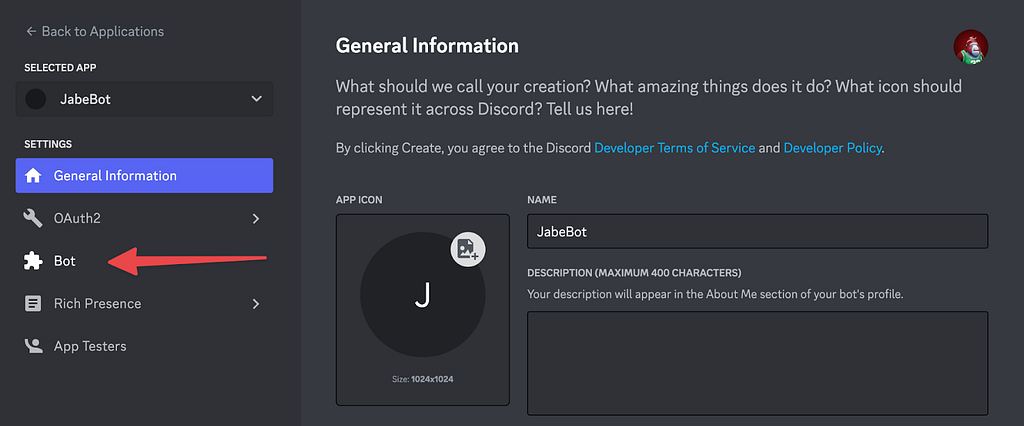
Task: Open the Rich Presence settings
Action: (144, 303)
